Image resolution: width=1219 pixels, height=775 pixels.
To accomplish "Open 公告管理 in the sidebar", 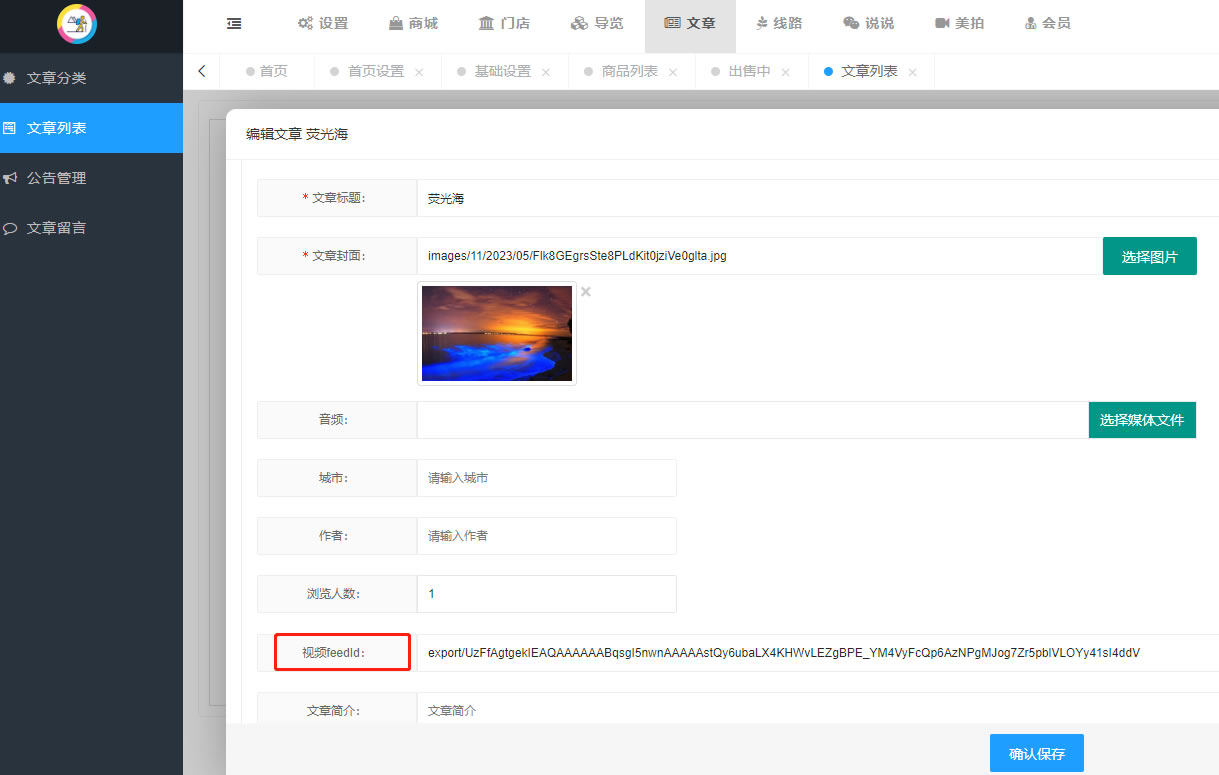I will click(91, 178).
